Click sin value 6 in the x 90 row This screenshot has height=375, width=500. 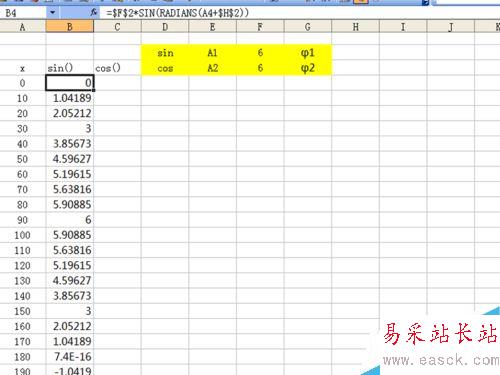[70, 220]
